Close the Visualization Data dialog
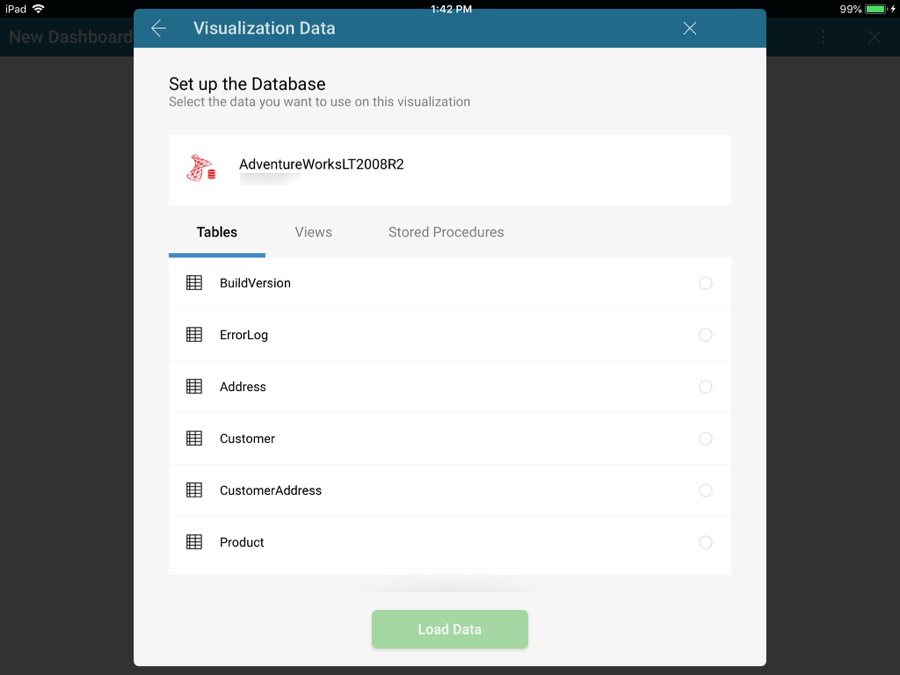Viewport: 900px width, 675px height. point(689,29)
